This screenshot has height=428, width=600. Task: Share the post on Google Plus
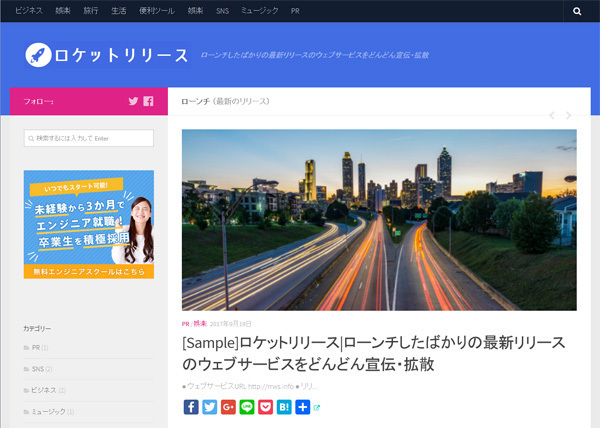click(228, 407)
